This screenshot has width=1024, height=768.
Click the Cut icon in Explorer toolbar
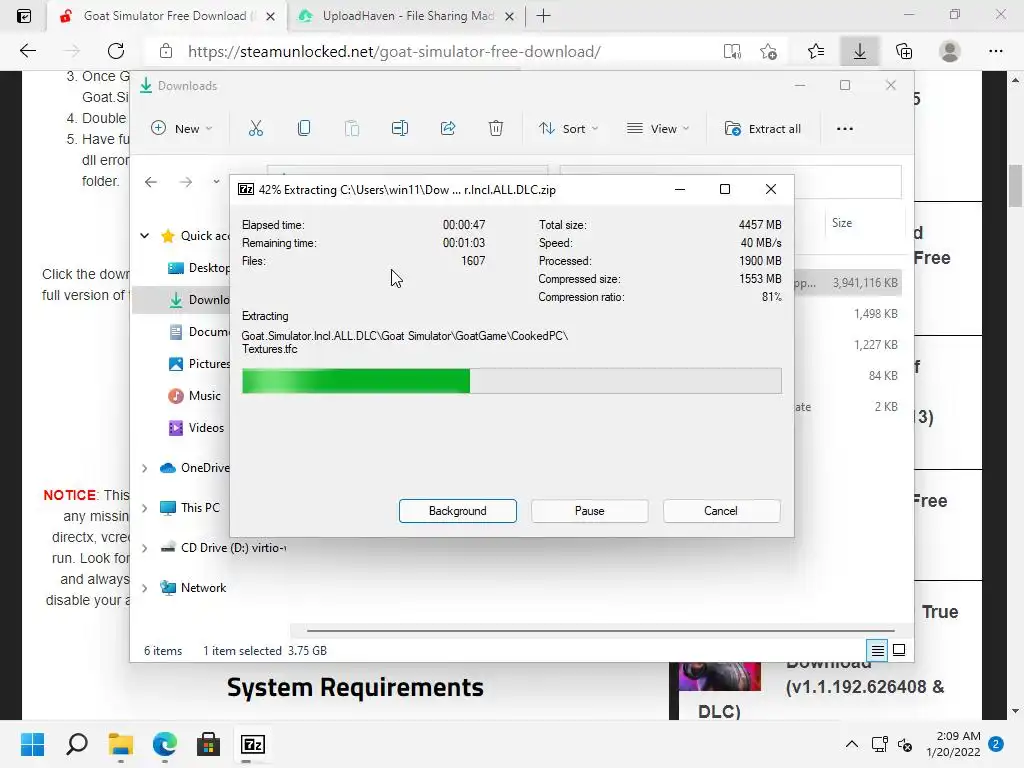coord(256,129)
